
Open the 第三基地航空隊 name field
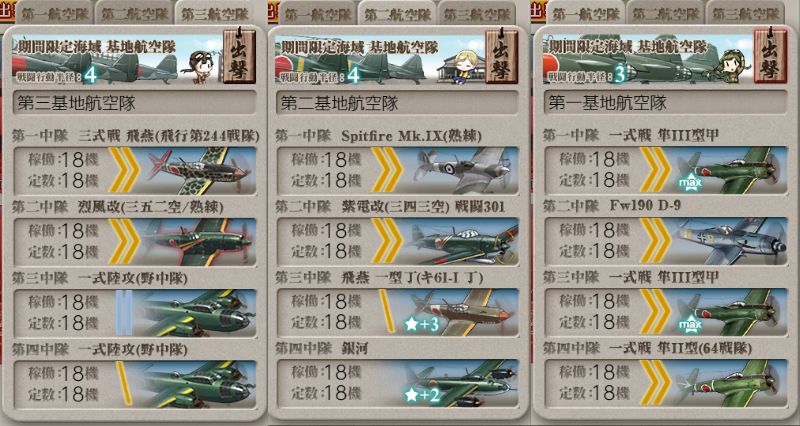coord(135,103)
